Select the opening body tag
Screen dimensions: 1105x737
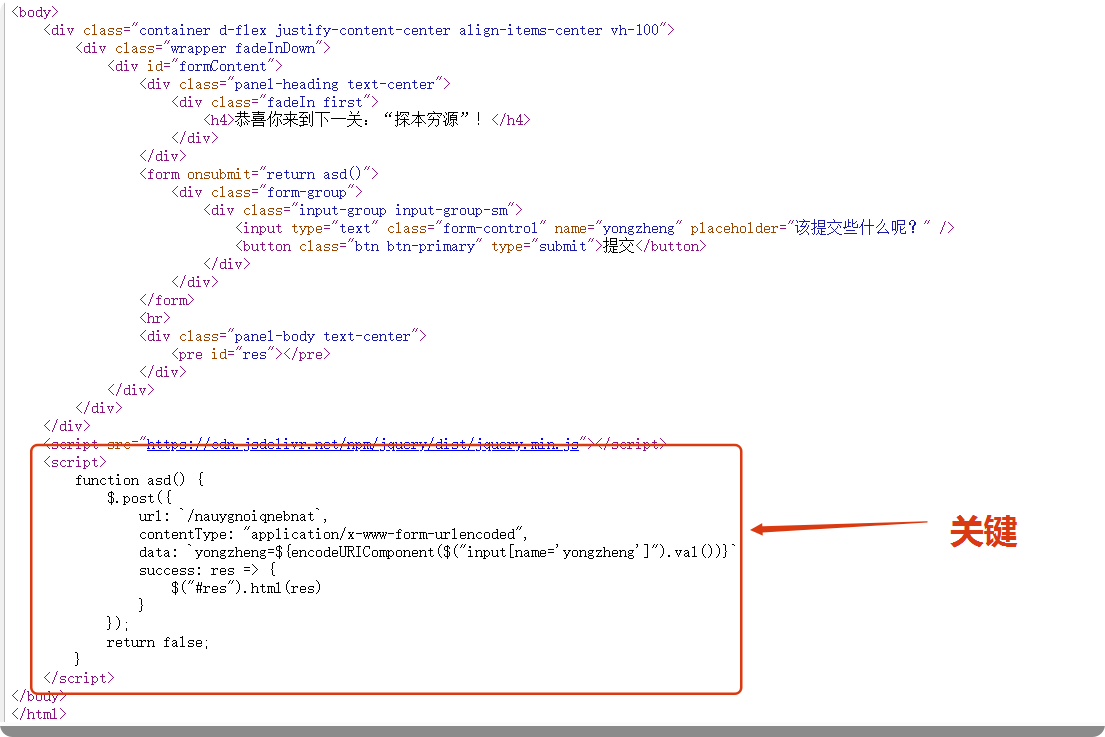35,12
